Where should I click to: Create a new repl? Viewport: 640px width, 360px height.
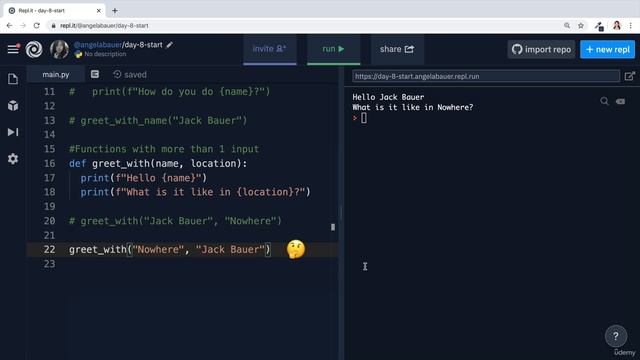click(x=607, y=49)
